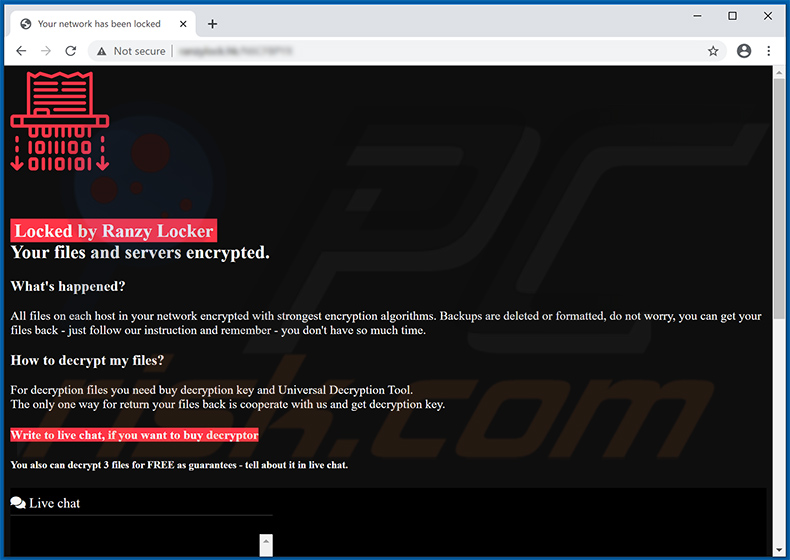
Task: Close the browser window
Action: click(768, 16)
